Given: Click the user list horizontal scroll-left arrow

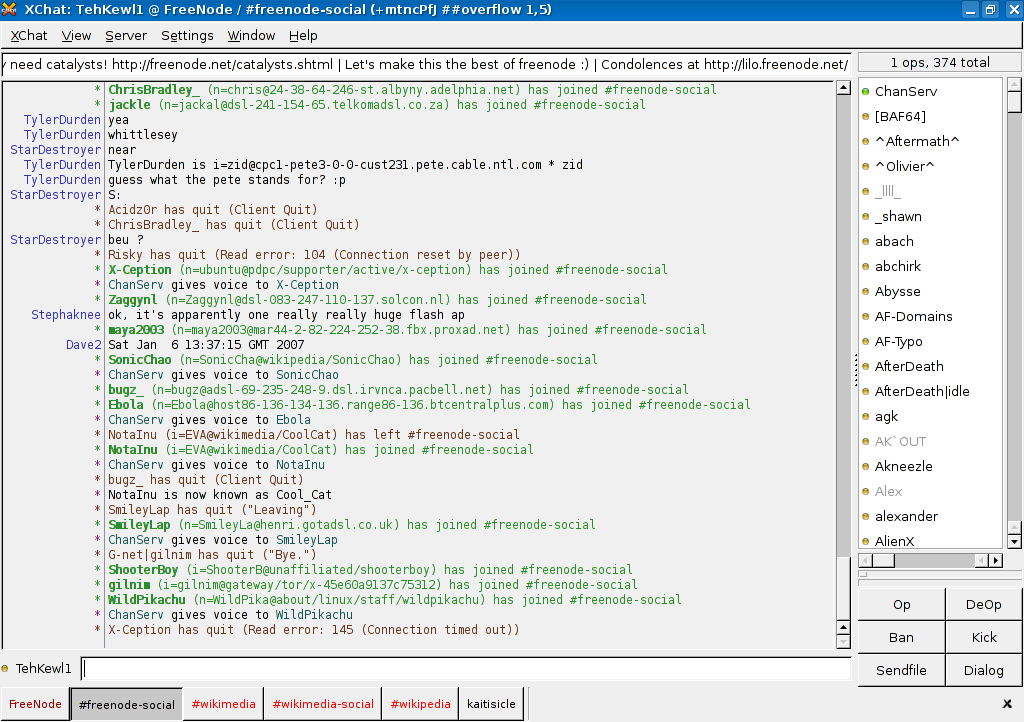Looking at the screenshot, I should tap(865, 560).
